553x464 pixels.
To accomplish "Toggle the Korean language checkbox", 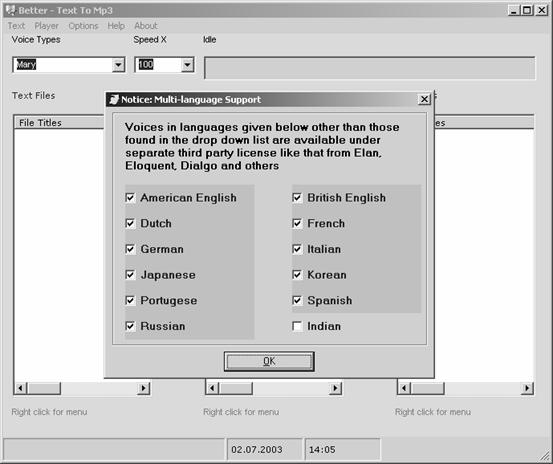I will click(297, 275).
